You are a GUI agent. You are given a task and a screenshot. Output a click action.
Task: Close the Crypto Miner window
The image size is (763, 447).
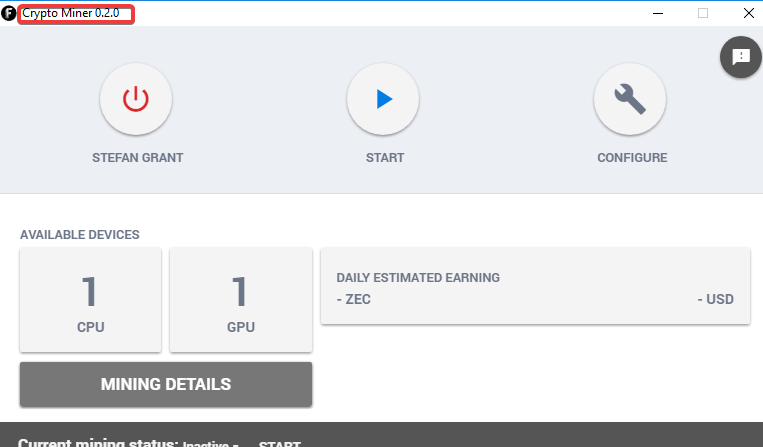[x=748, y=13]
